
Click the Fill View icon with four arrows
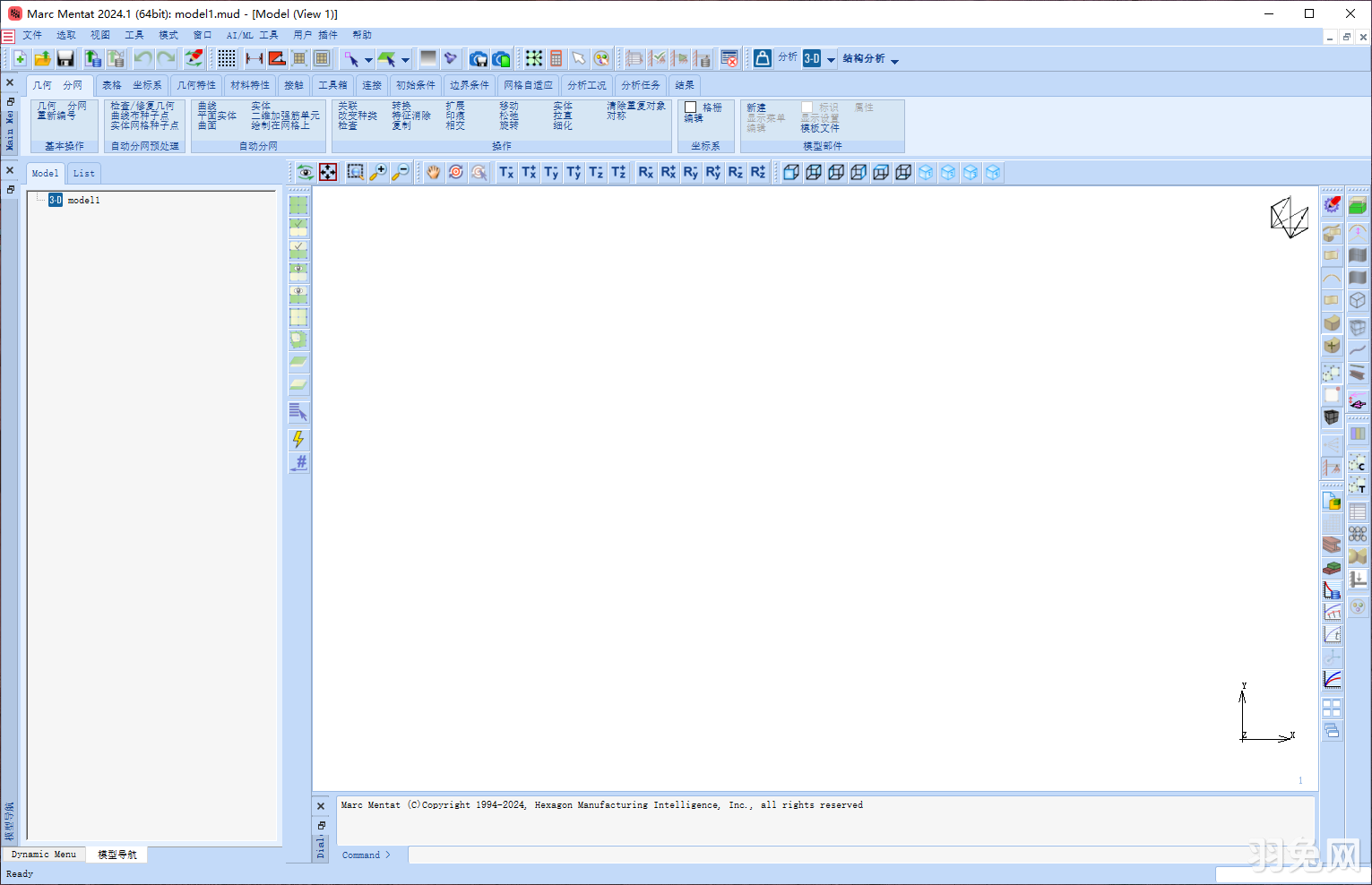tap(329, 172)
